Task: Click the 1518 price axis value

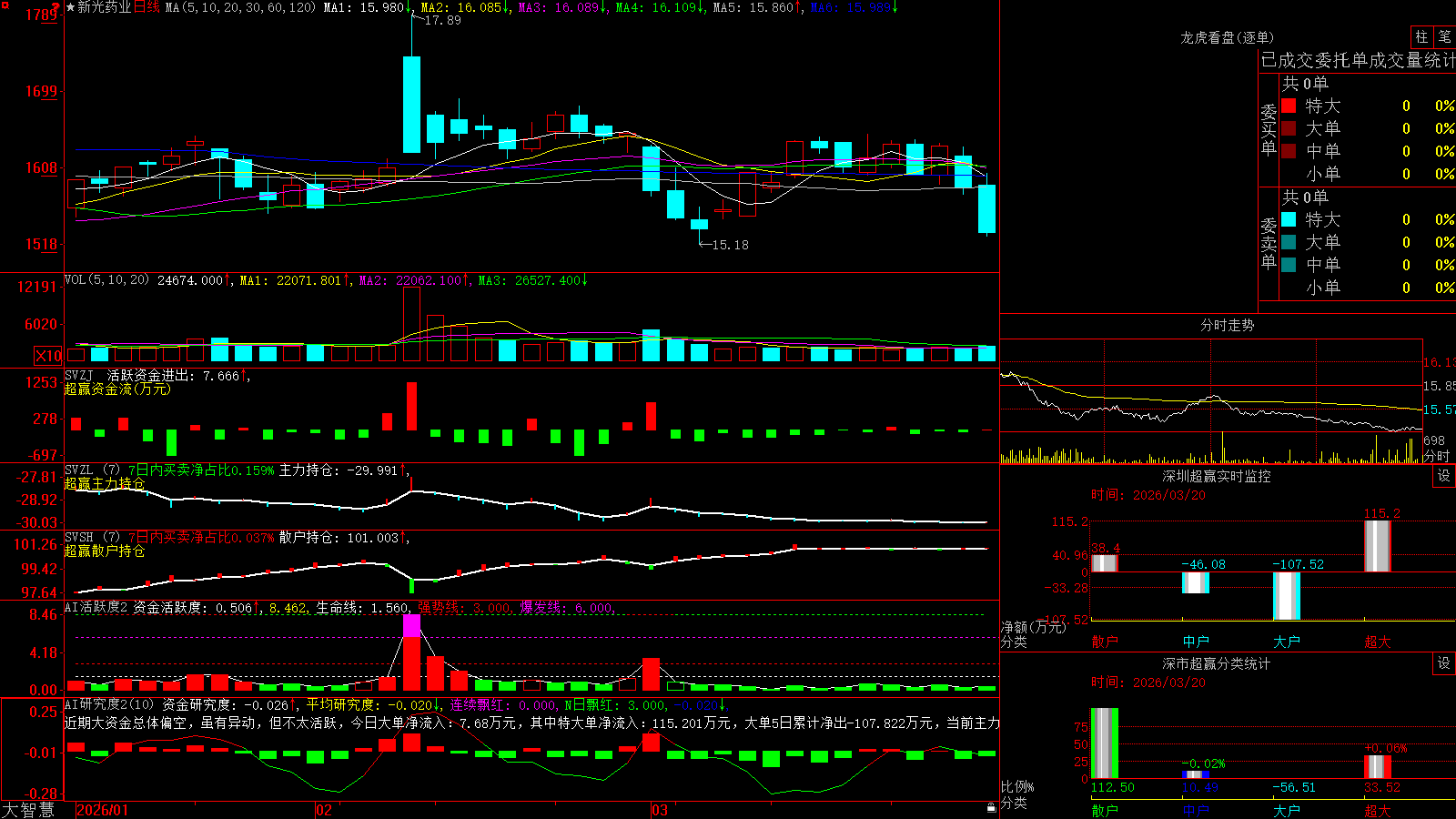Action: click(42, 244)
